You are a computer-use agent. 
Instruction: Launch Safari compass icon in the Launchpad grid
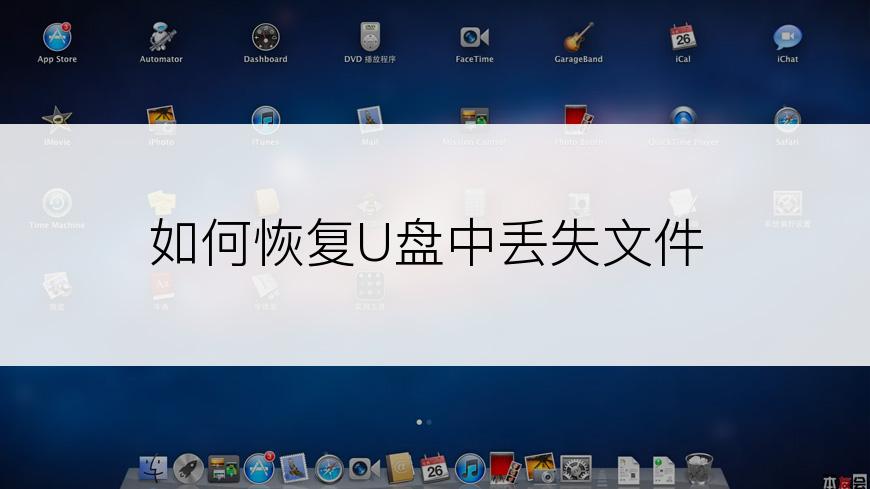point(787,120)
